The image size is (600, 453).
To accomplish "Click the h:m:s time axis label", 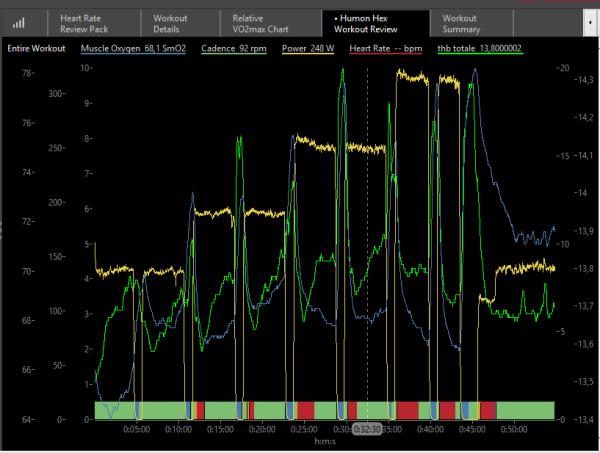I will pyautogui.click(x=324, y=441).
